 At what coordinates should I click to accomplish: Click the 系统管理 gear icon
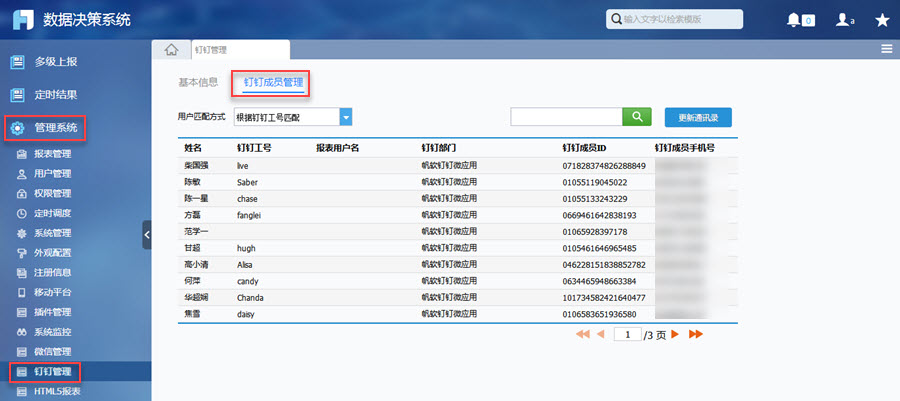click(22, 233)
